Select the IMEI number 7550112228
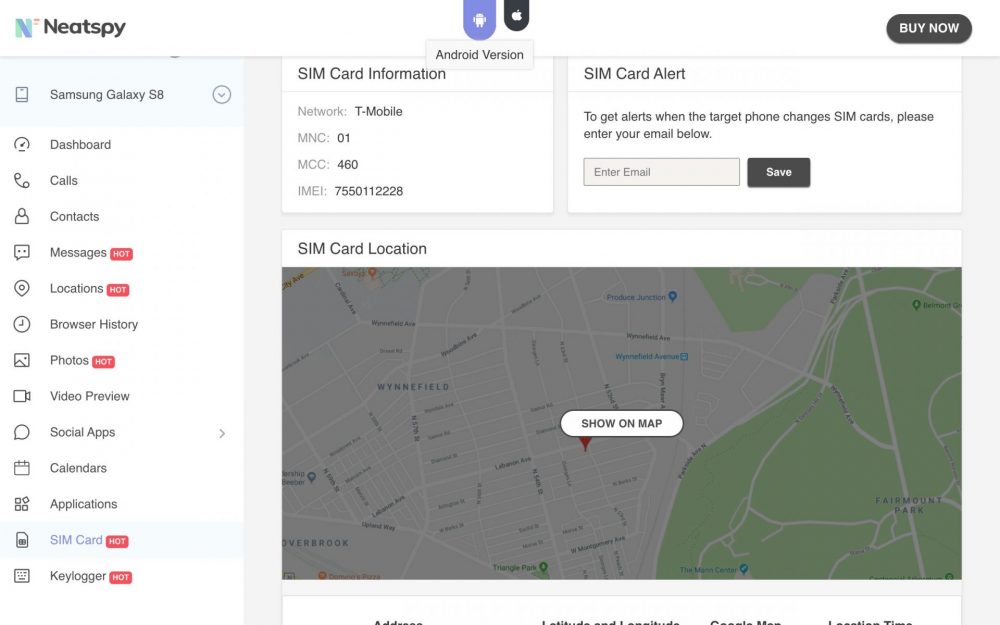1000x625 pixels. pyautogui.click(x=369, y=191)
